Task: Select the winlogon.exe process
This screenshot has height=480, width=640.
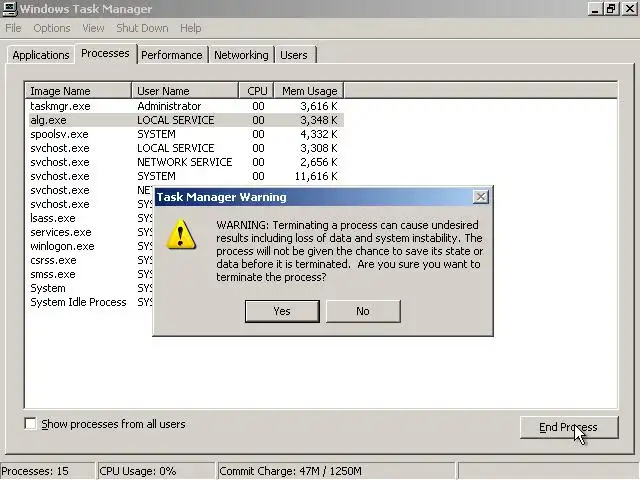Action: pos(62,246)
